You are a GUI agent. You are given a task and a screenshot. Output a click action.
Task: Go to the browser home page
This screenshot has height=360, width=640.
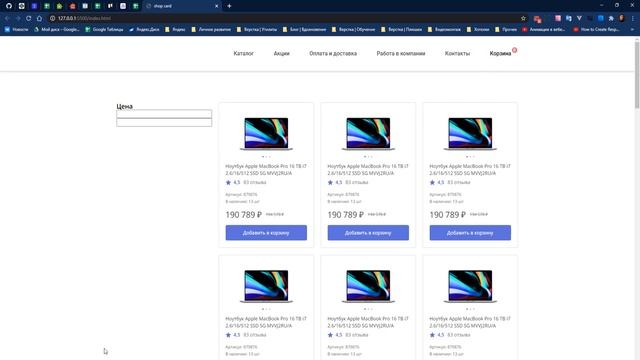pos(39,18)
